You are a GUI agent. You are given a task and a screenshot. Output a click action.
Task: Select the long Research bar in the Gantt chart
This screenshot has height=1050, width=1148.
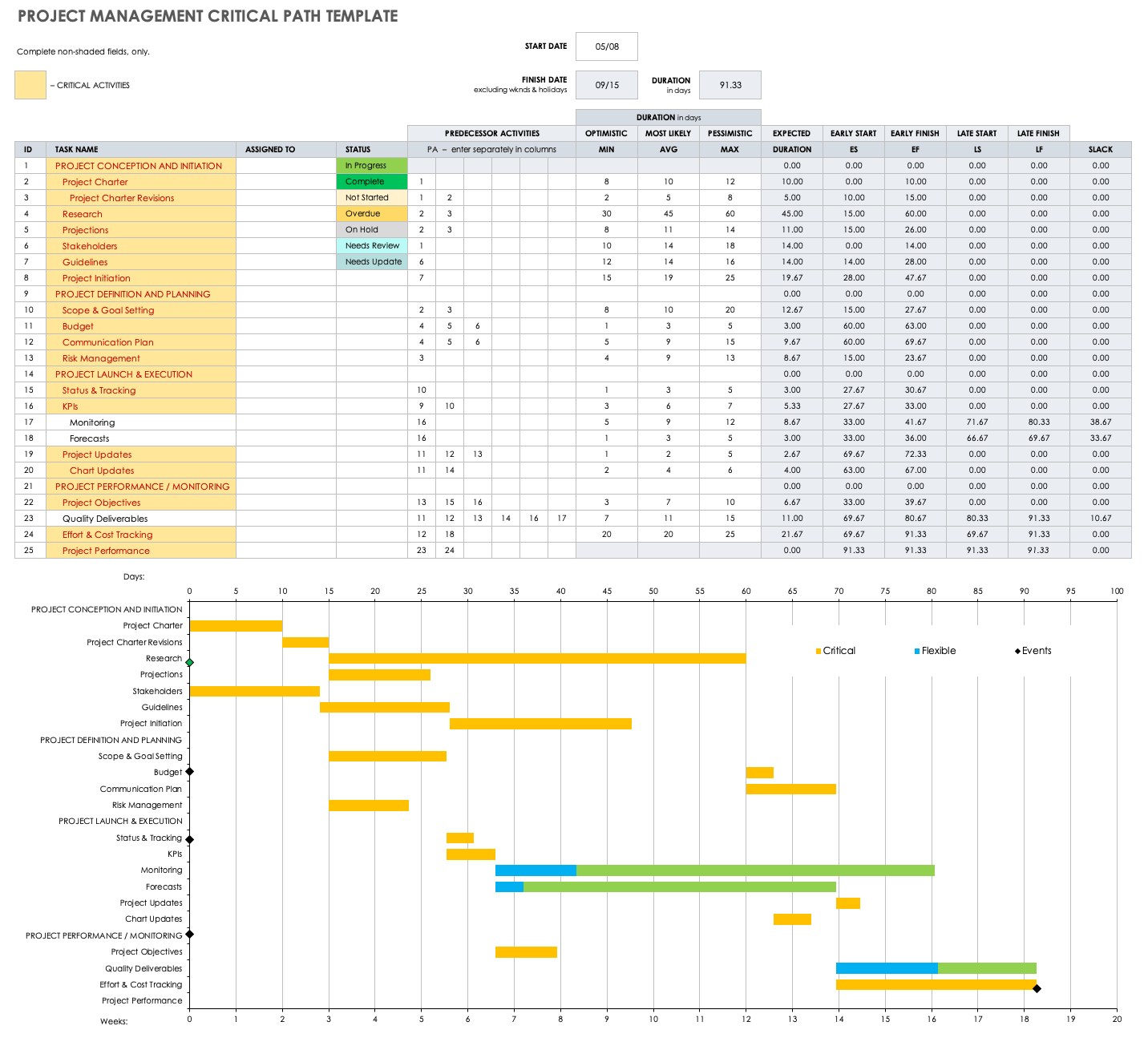(537, 659)
